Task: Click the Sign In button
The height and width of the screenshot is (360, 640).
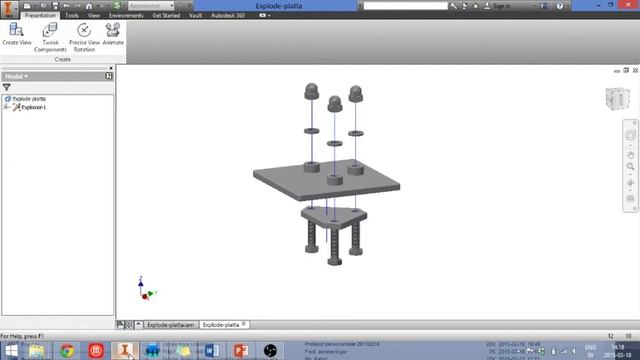Action: 497,6
